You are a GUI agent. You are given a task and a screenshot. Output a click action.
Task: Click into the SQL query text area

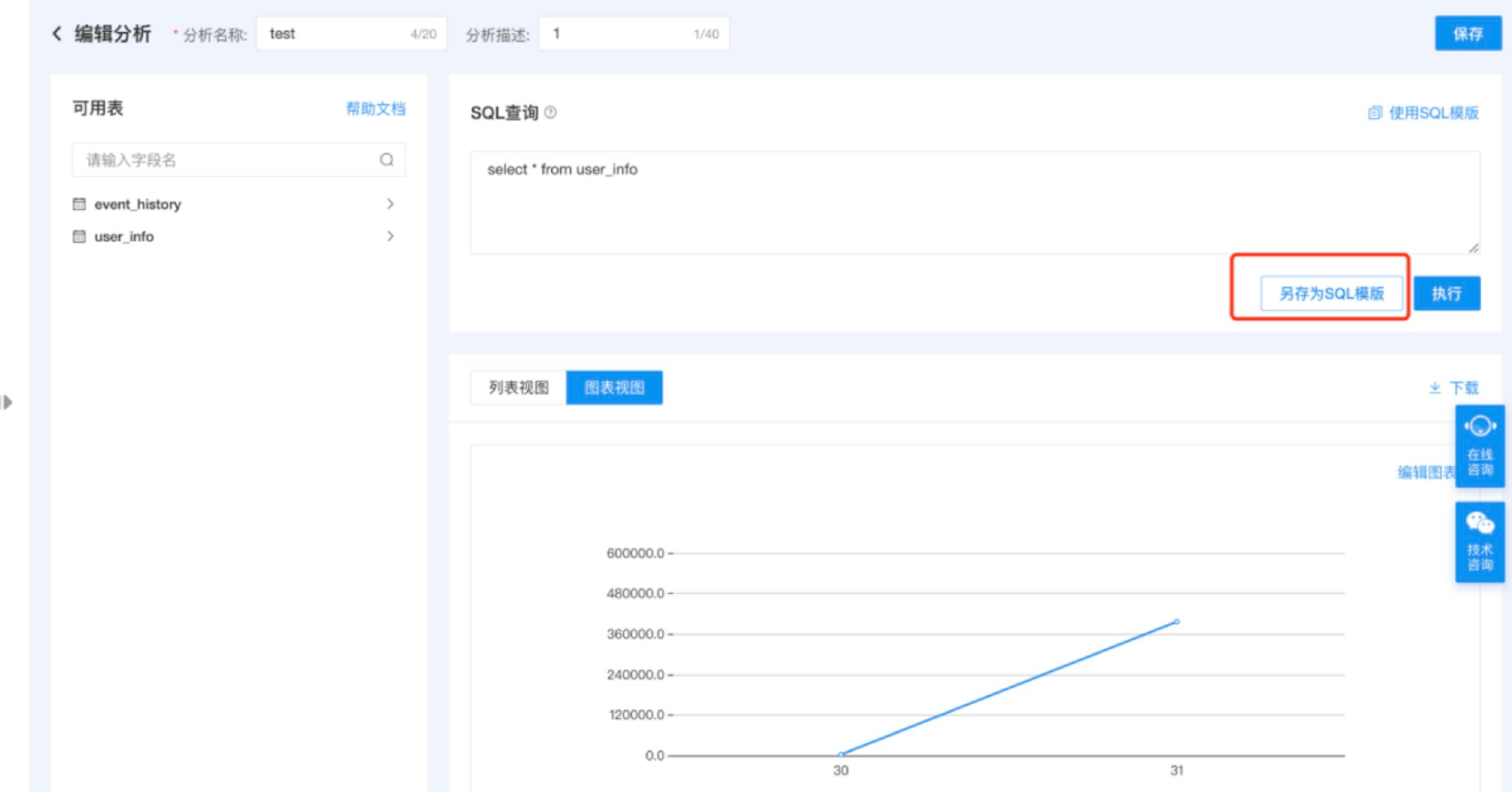pos(975,203)
